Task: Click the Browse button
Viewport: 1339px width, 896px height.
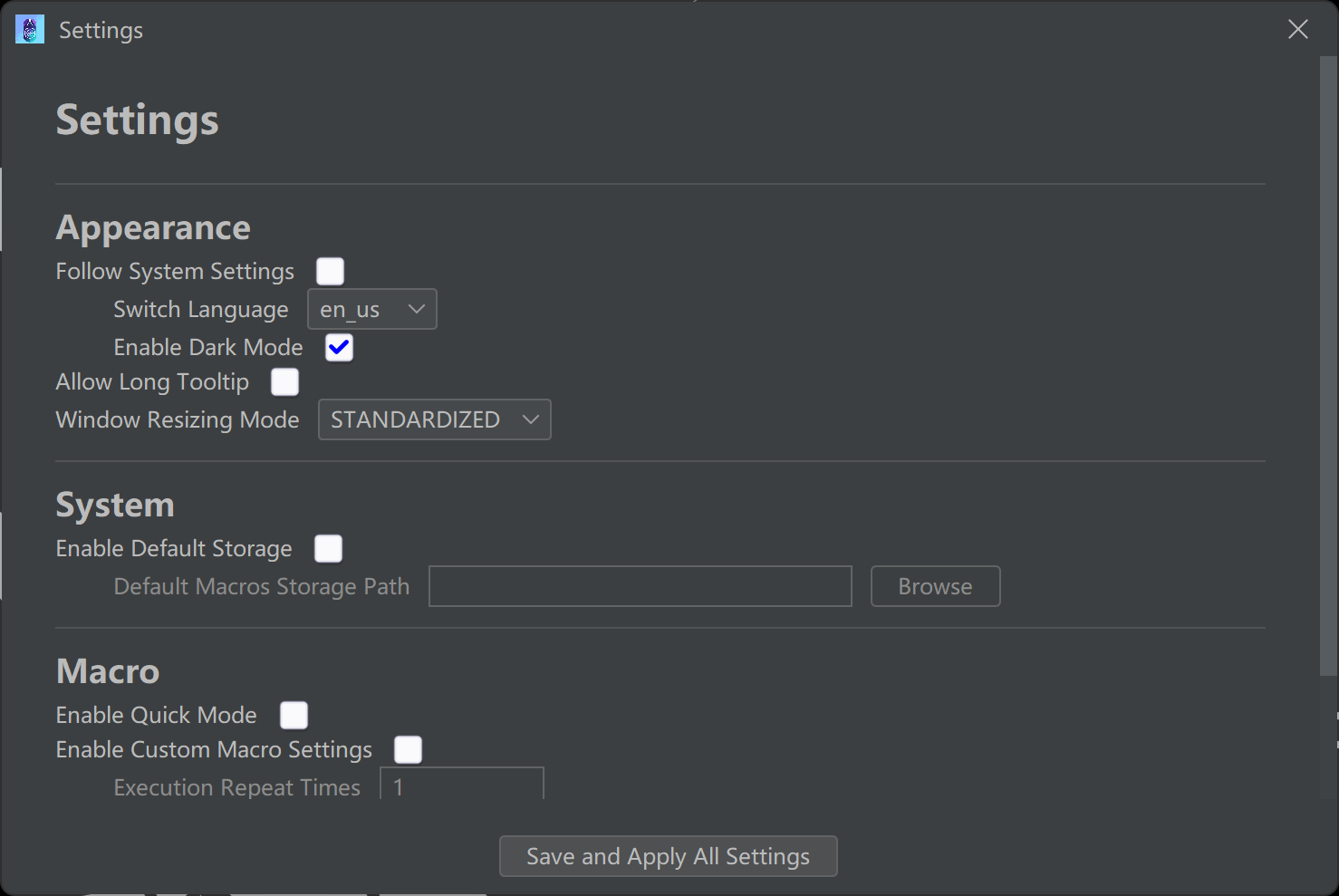Action: tap(935, 587)
